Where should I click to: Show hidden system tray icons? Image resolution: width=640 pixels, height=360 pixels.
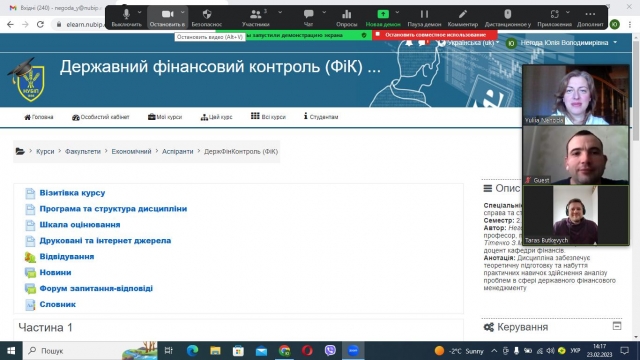click(494, 351)
